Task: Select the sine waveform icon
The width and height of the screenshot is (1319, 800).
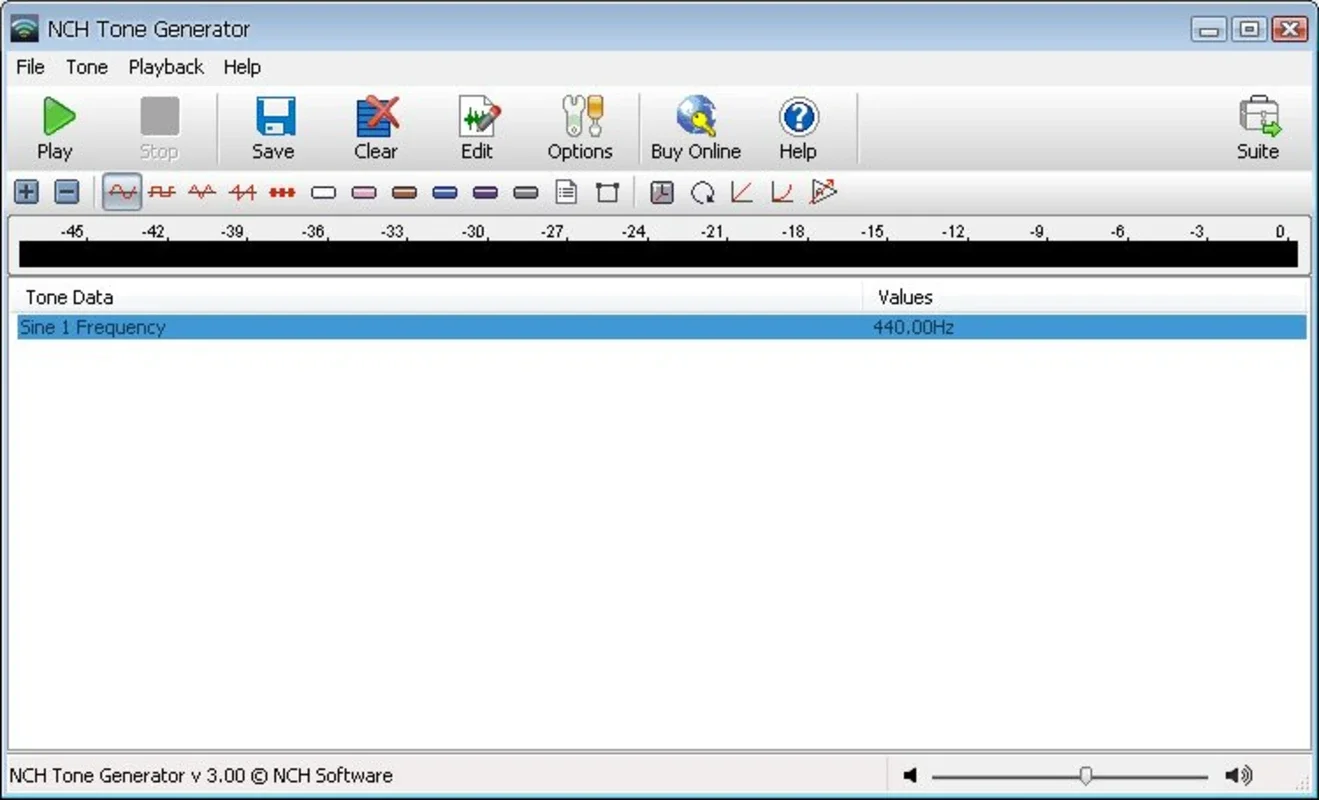Action: [122, 192]
